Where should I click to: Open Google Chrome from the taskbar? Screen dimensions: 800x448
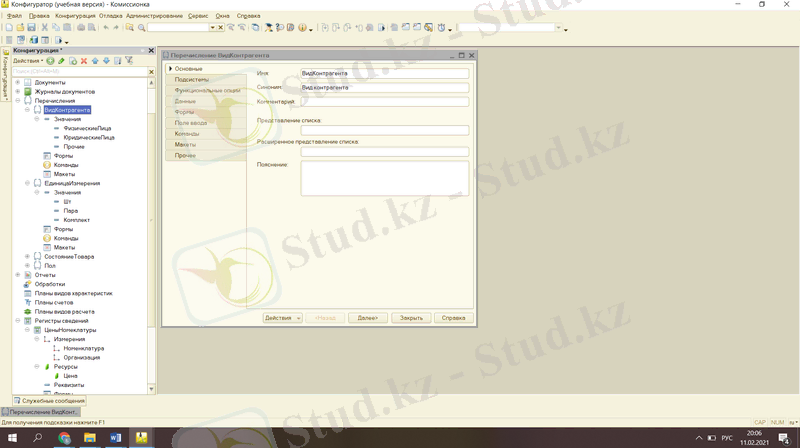[64, 437]
